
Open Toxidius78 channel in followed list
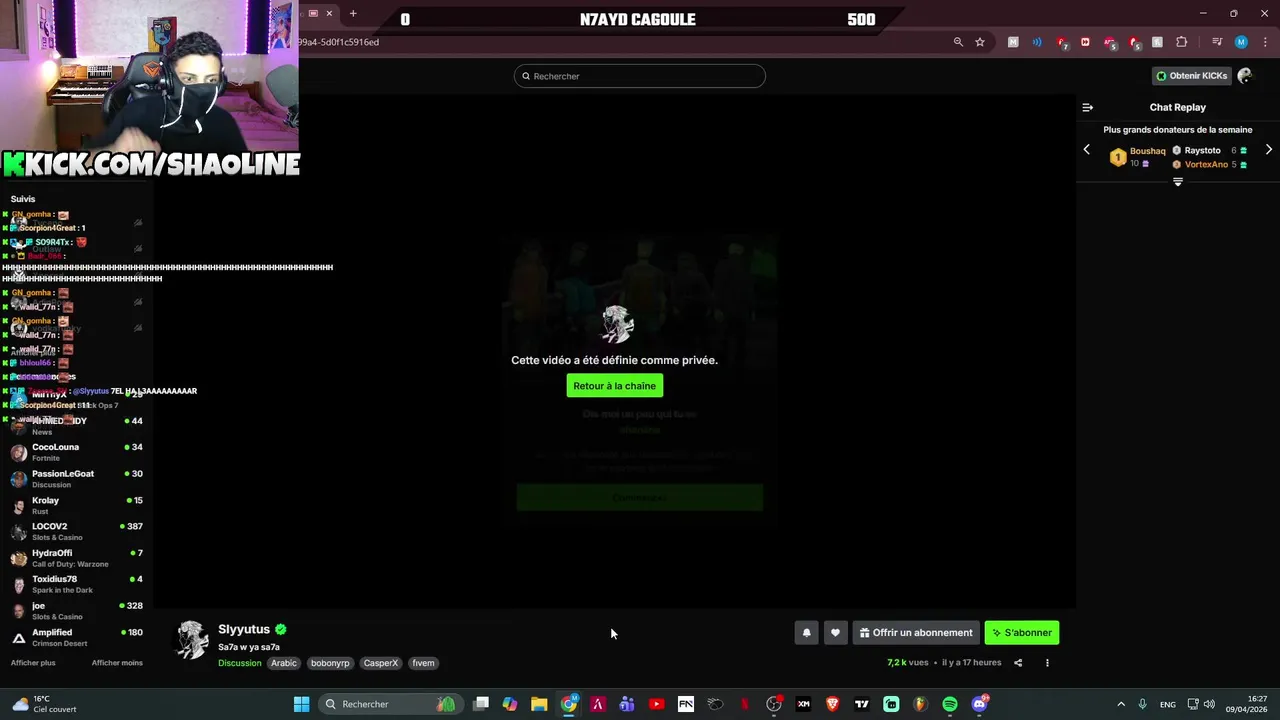(x=77, y=584)
